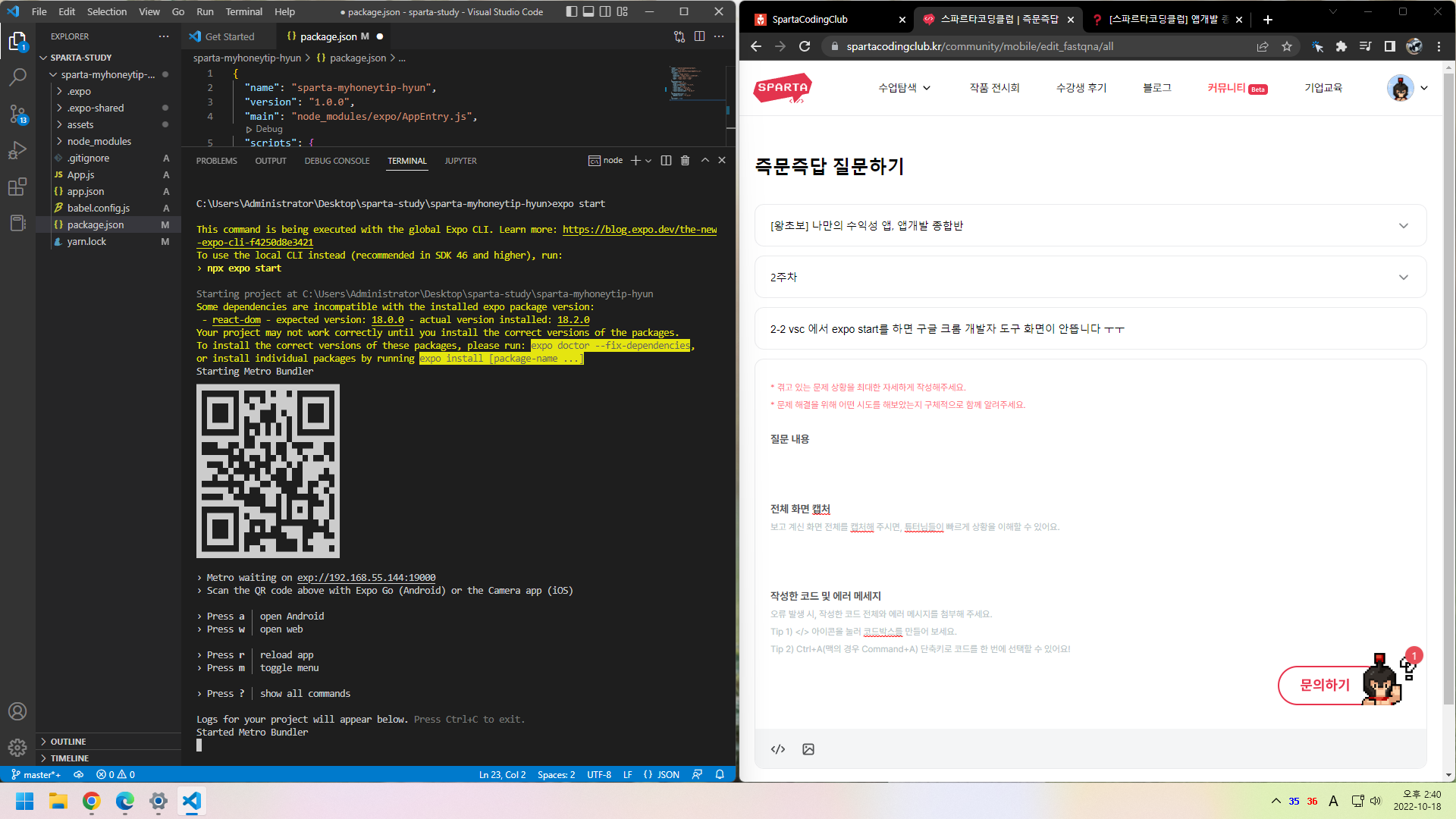Expand the TIMELINE section
This screenshot has width=1456, height=819.
click(70, 758)
